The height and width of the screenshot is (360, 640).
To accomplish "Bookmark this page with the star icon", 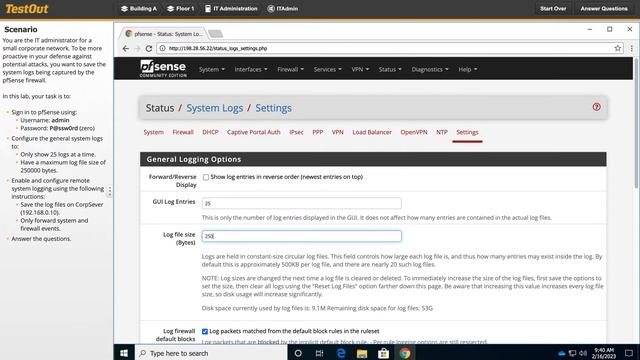I will pos(618,48).
